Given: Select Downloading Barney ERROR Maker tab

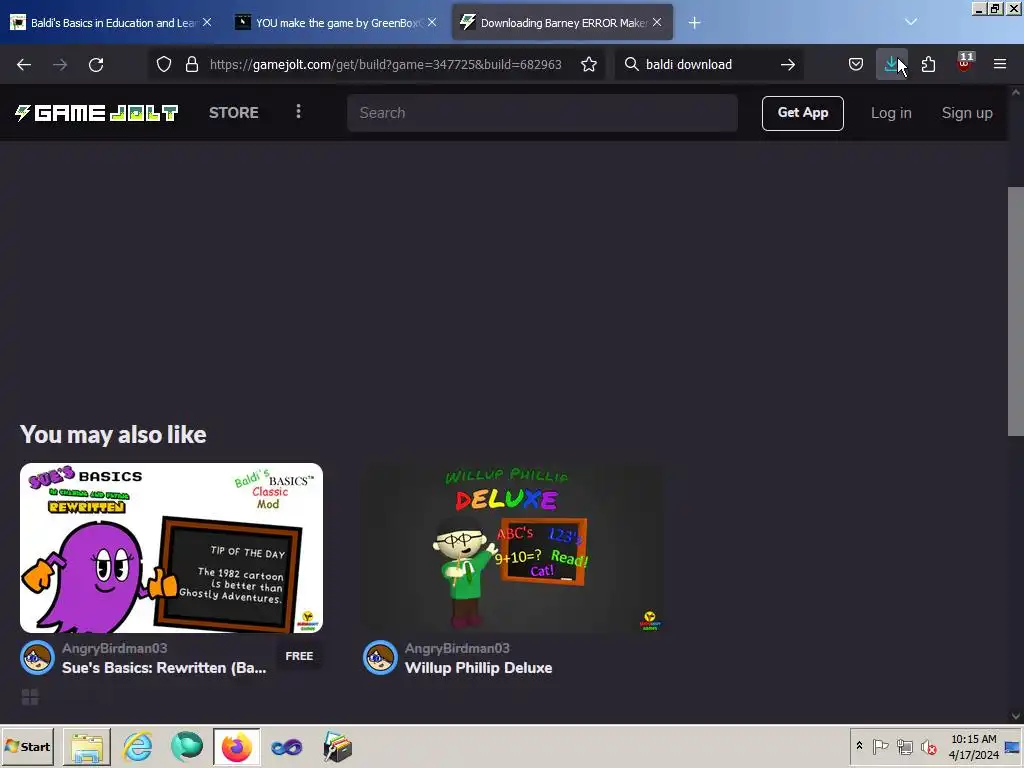Looking at the screenshot, I should pyautogui.click(x=562, y=23).
